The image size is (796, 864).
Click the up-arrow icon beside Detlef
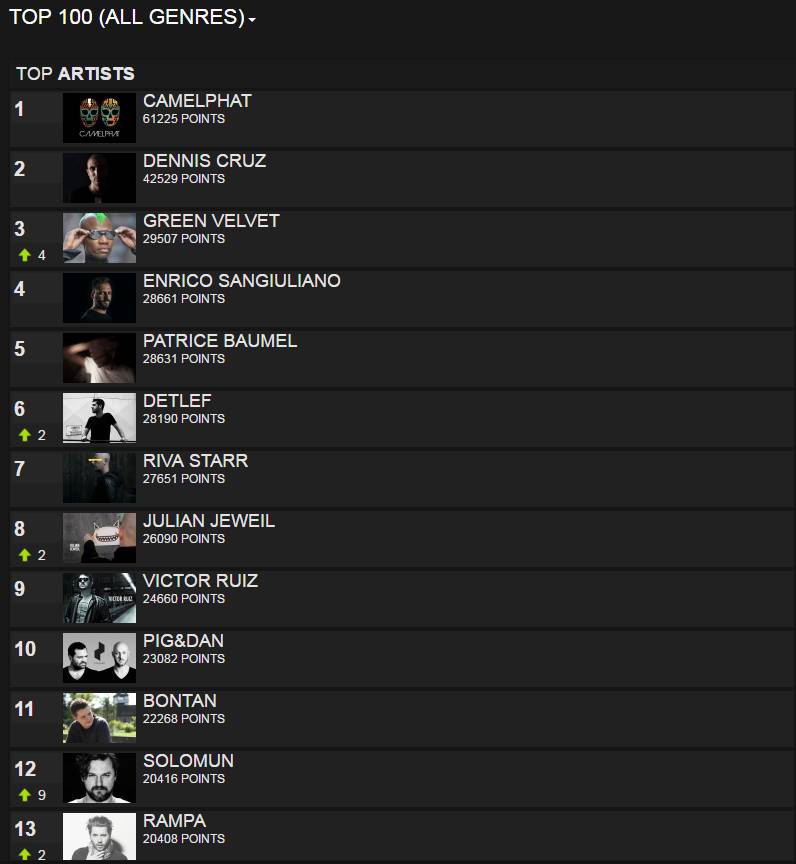point(25,435)
